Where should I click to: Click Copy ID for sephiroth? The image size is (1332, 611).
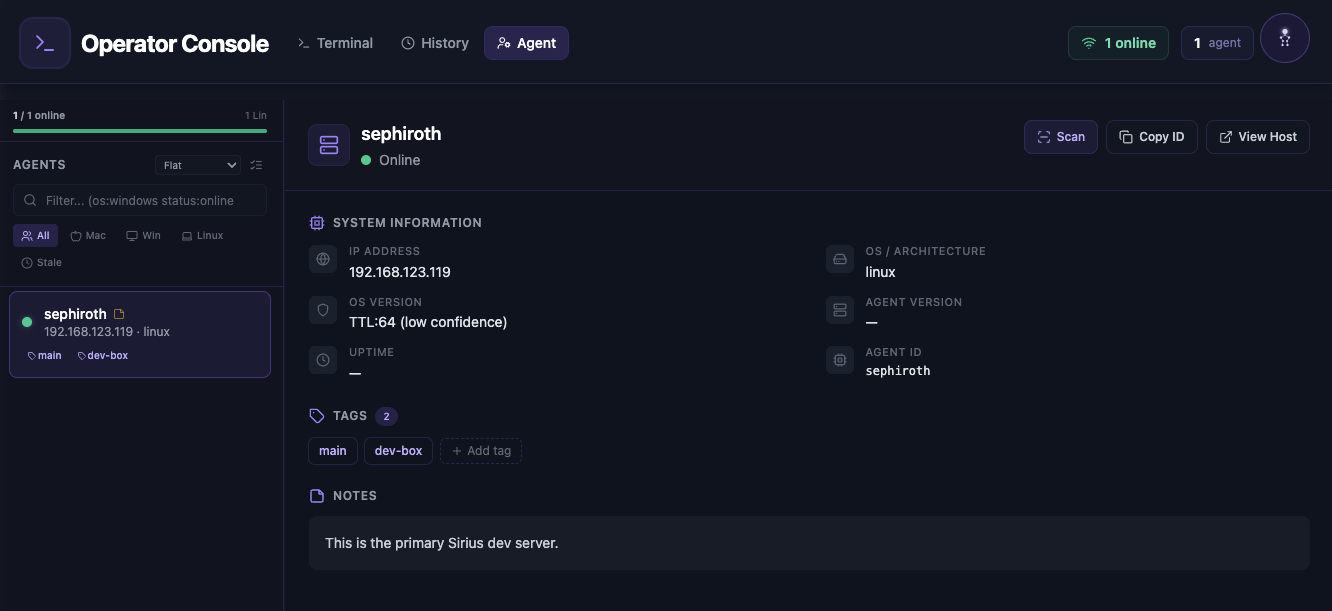point(1151,136)
